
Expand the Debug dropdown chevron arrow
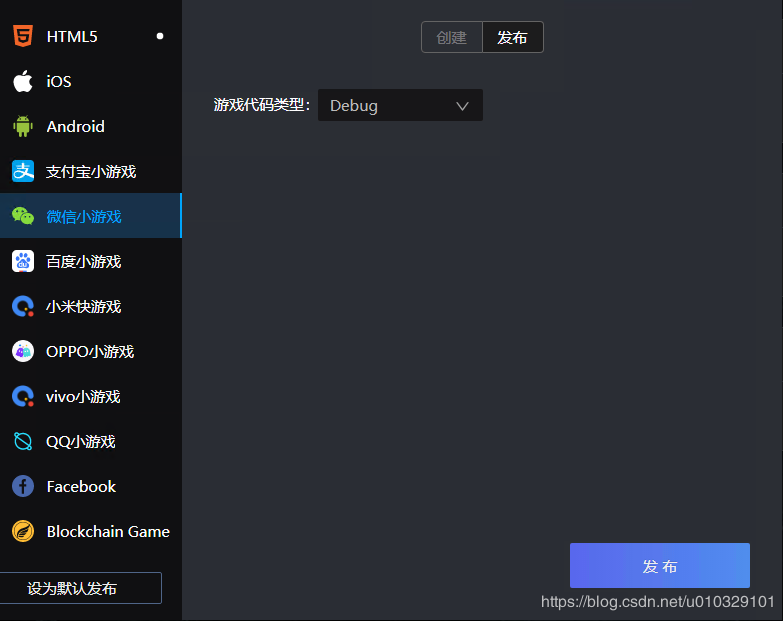click(x=462, y=106)
